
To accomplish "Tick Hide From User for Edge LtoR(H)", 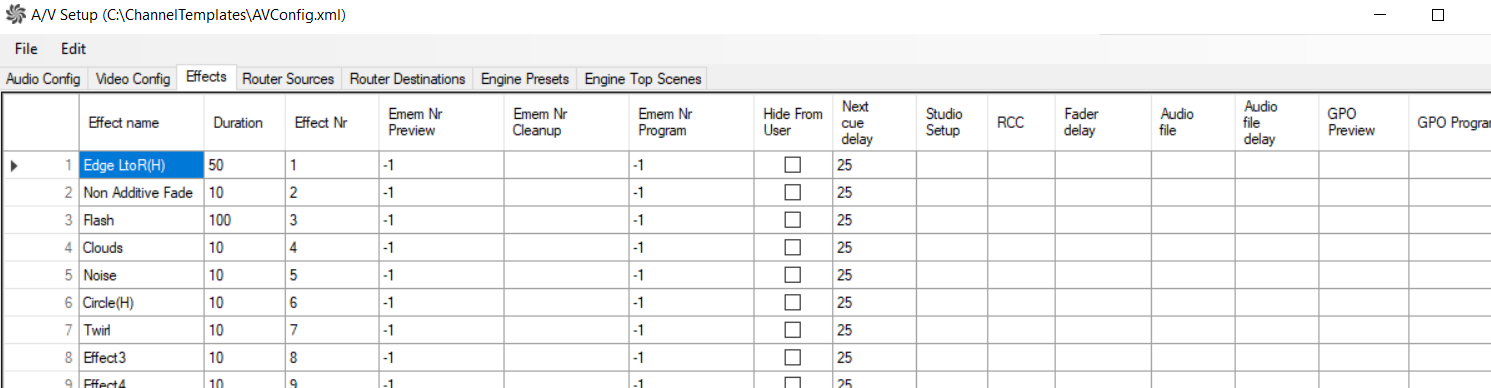I will [792, 166].
